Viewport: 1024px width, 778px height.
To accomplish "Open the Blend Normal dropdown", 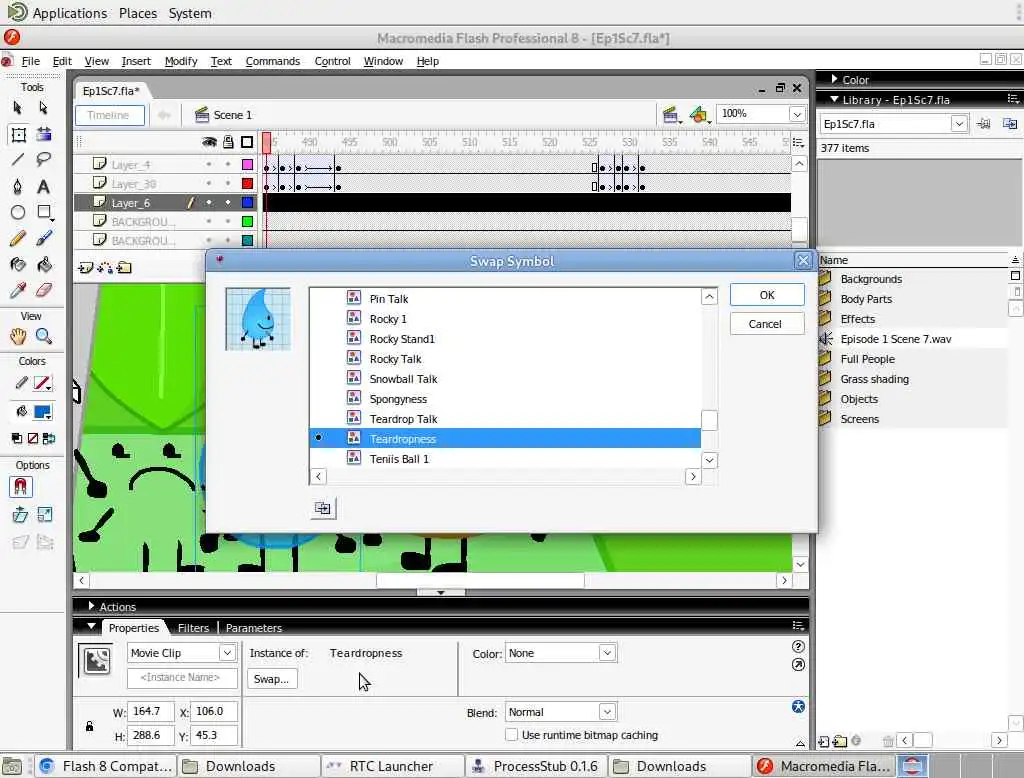I will 607,711.
